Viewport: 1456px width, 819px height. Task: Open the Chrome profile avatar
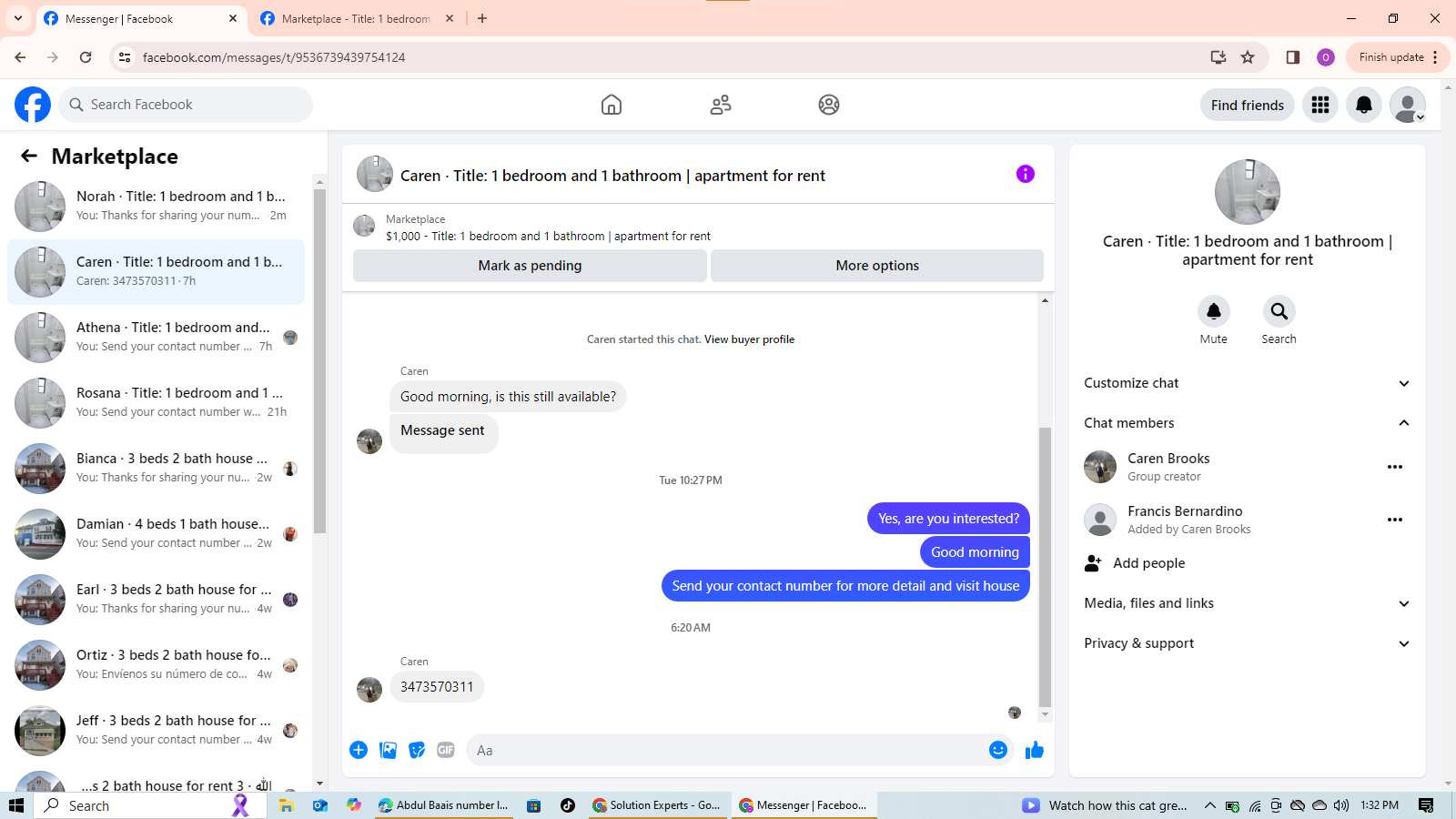pos(1326,57)
